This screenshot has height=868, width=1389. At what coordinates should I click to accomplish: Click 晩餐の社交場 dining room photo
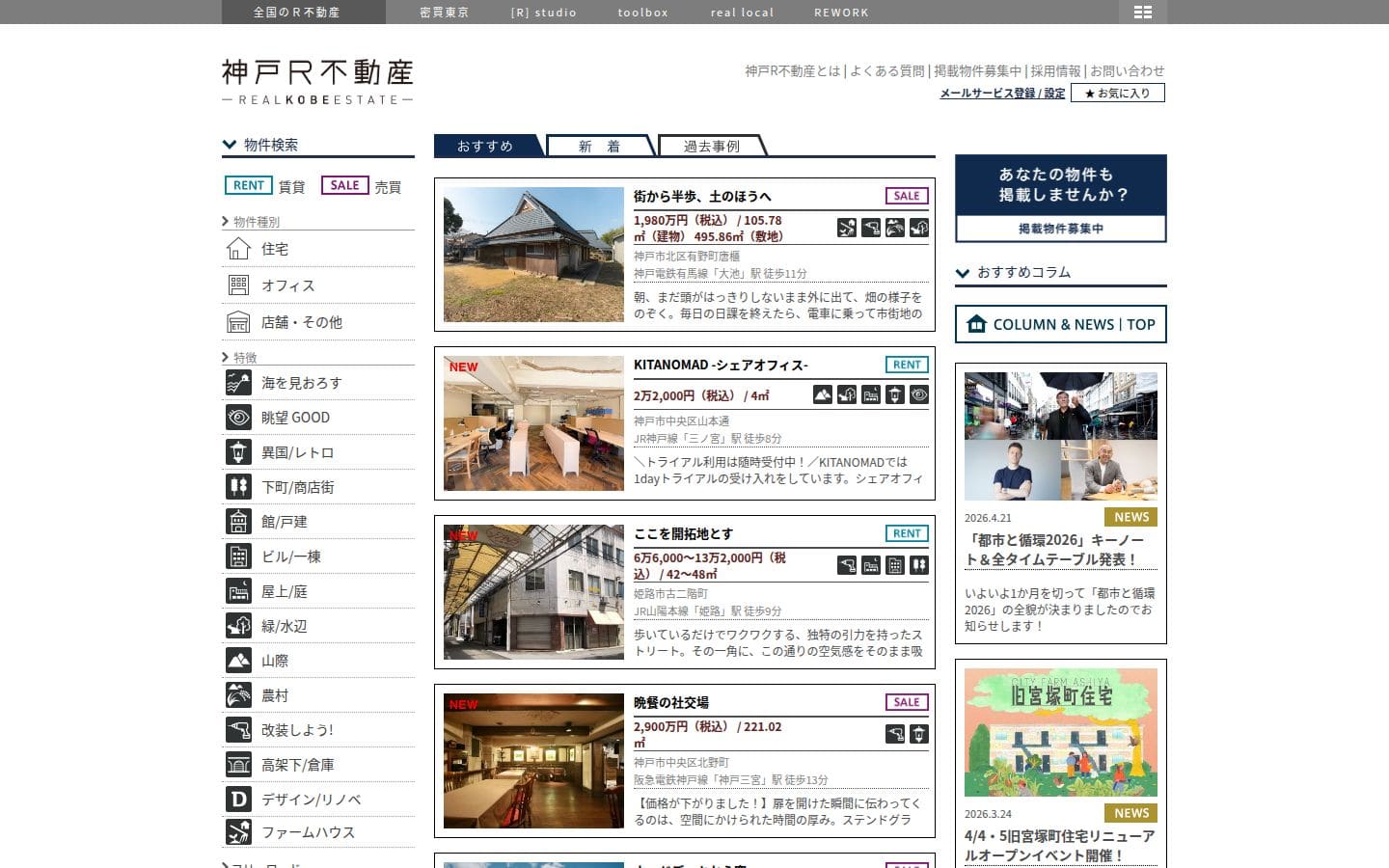tap(533, 761)
